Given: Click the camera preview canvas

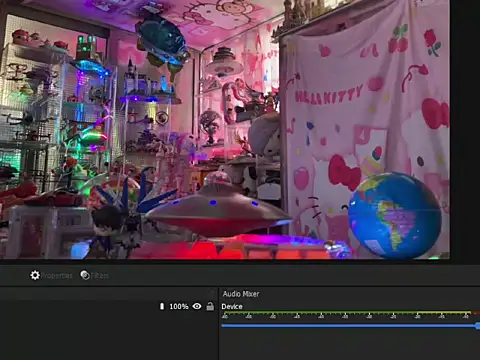Looking at the screenshot, I should pyautogui.click(x=225, y=129).
